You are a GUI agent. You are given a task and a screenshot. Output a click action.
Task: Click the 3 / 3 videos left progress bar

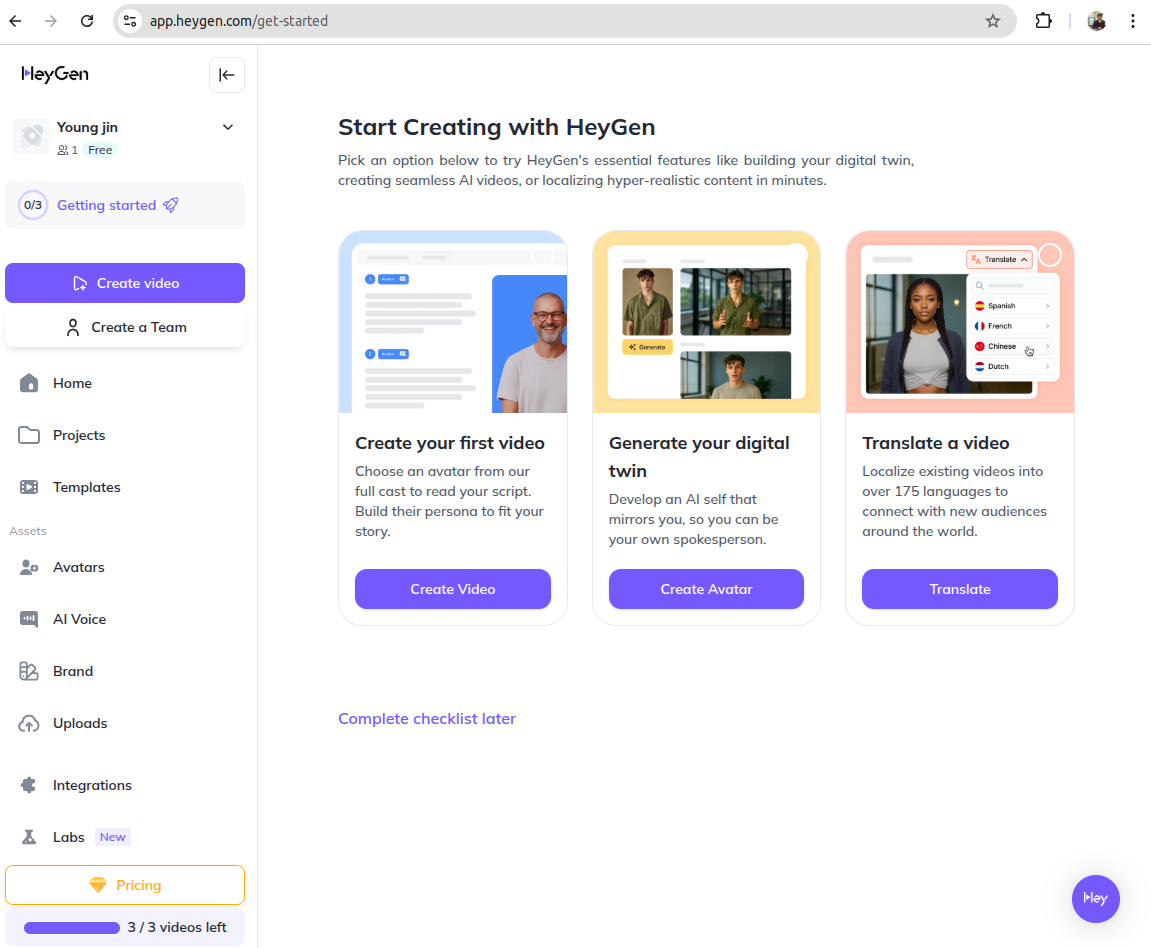click(72, 928)
